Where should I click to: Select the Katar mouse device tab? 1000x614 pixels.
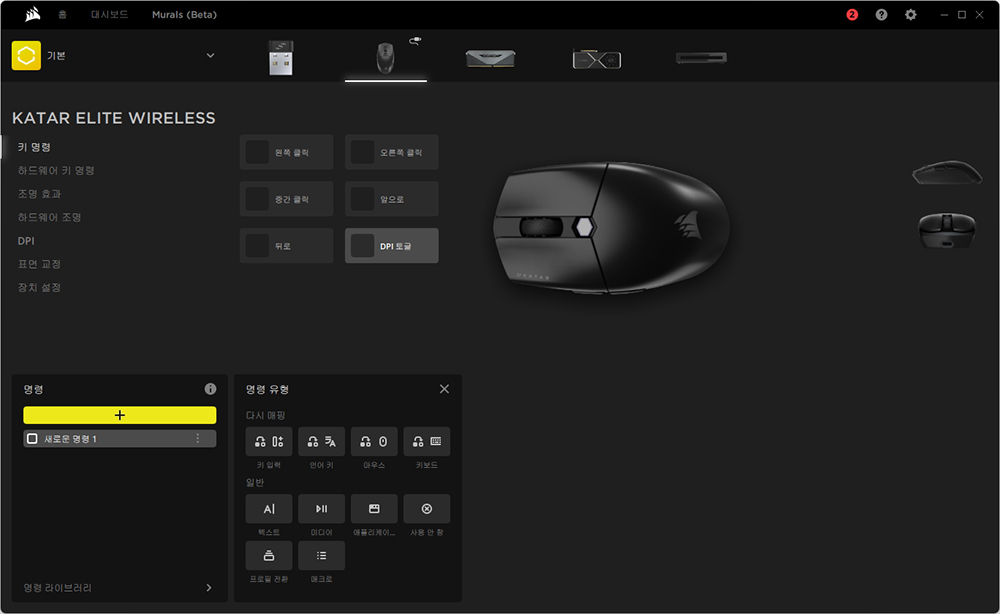pyautogui.click(x=385, y=58)
